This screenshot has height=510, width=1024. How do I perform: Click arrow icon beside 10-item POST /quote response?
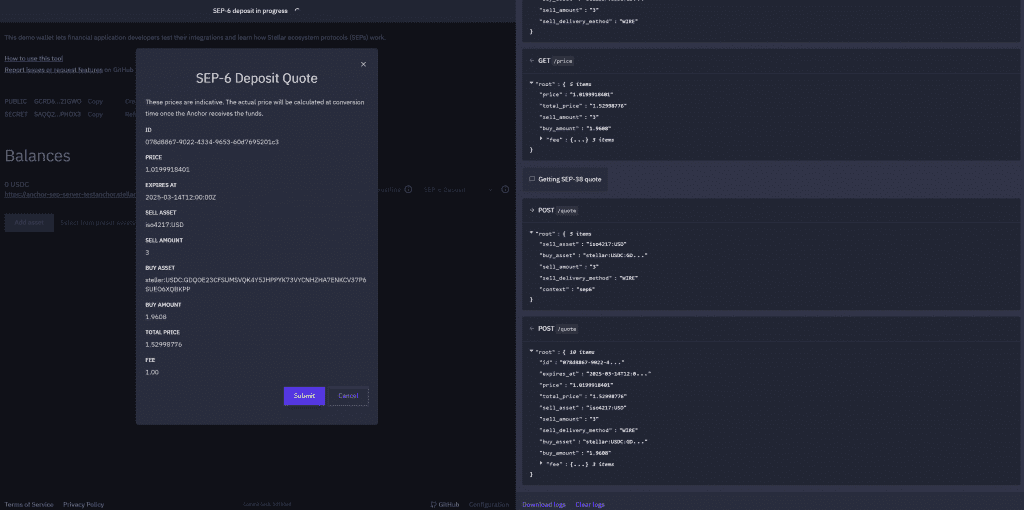[x=531, y=329]
